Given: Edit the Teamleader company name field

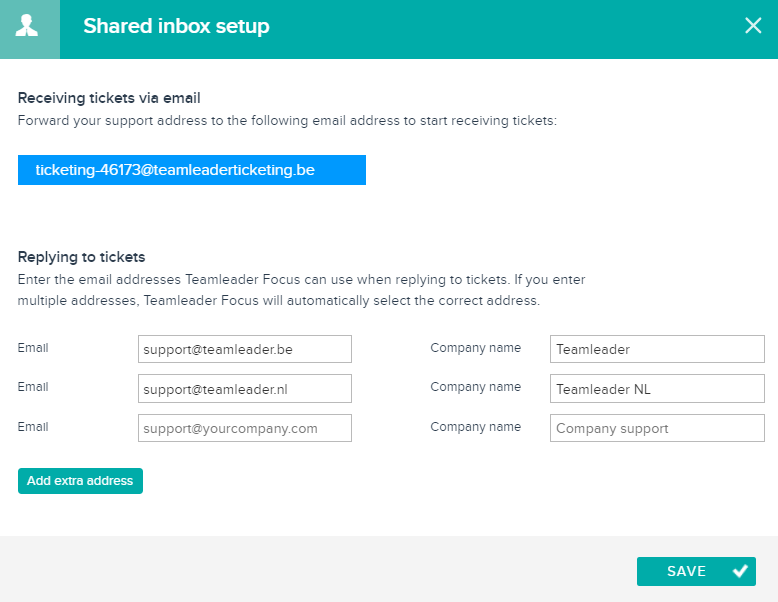Looking at the screenshot, I should pos(657,349).
